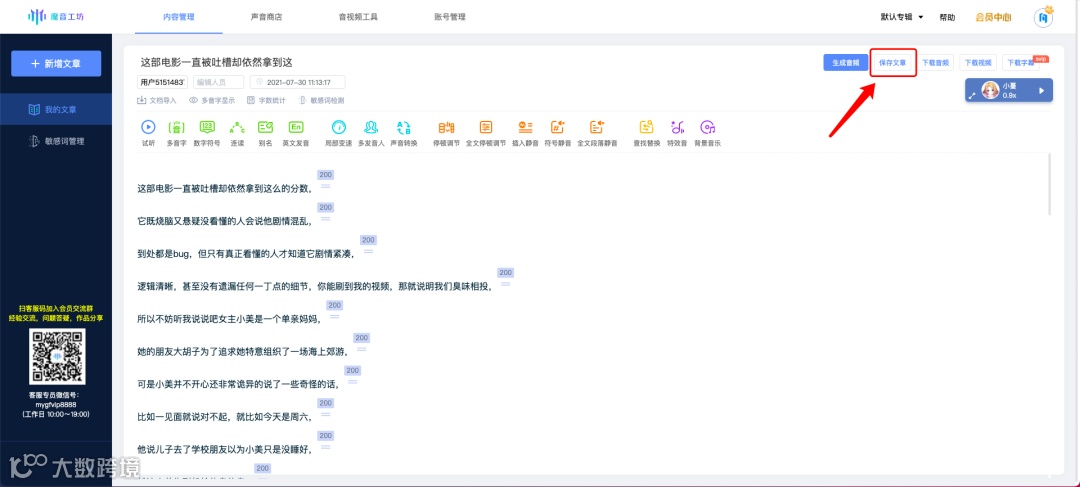Run the 敏感词检测 sensitive word check
1080x487 pixels.
[322, 101]
